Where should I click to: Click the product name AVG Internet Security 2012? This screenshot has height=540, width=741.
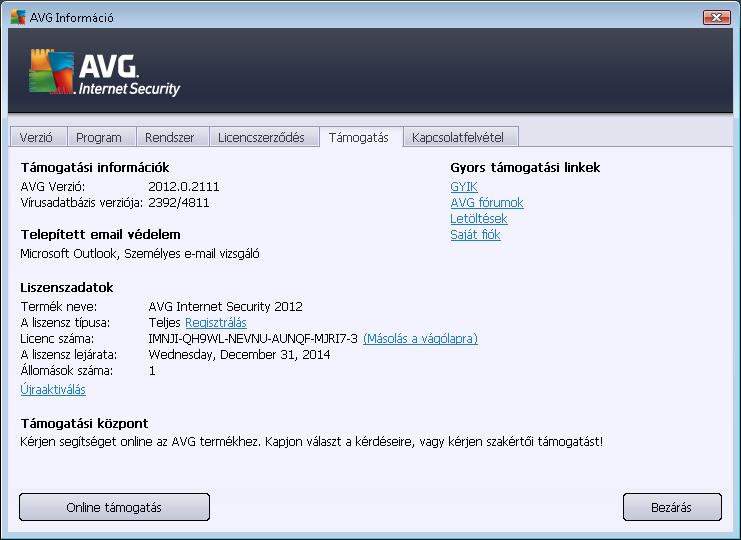[225, 307]
